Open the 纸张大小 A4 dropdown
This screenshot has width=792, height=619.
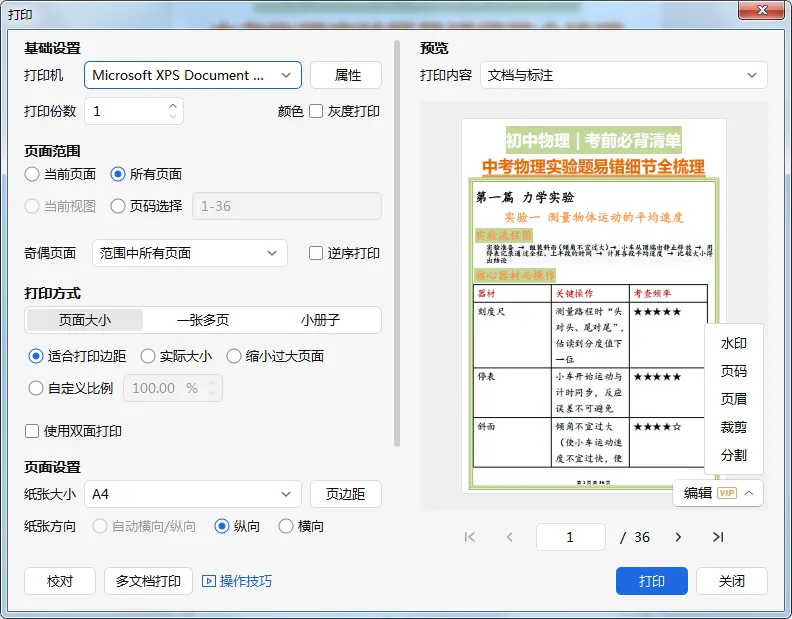(193, 494)
